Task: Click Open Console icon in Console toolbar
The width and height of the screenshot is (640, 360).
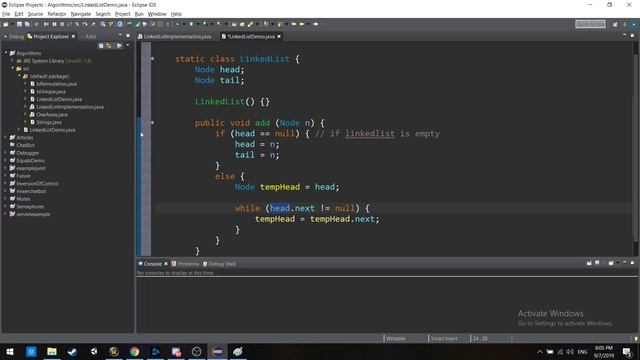Action: pyautogui.click(x=611, y=263)
